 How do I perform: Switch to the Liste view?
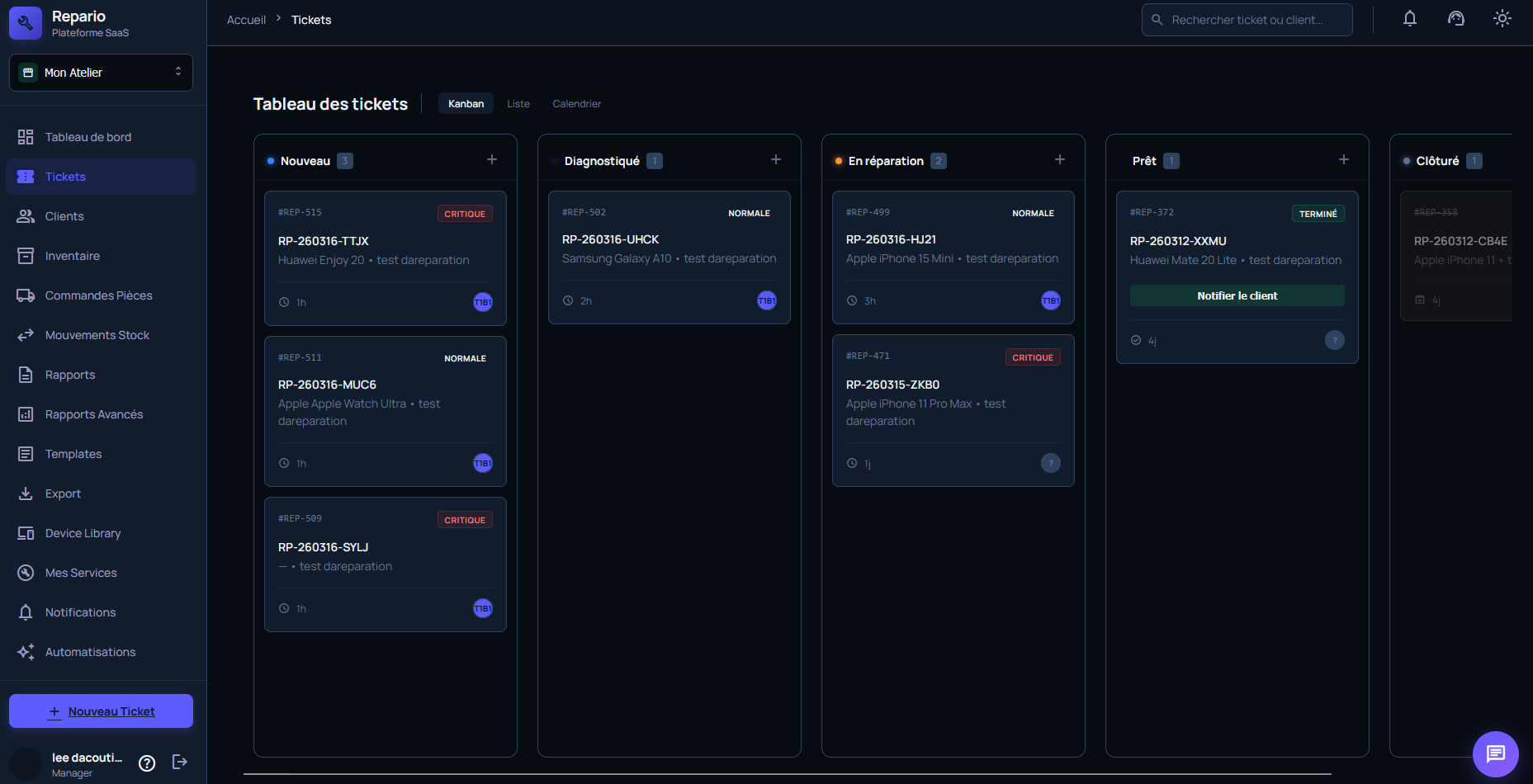[518, 103]
